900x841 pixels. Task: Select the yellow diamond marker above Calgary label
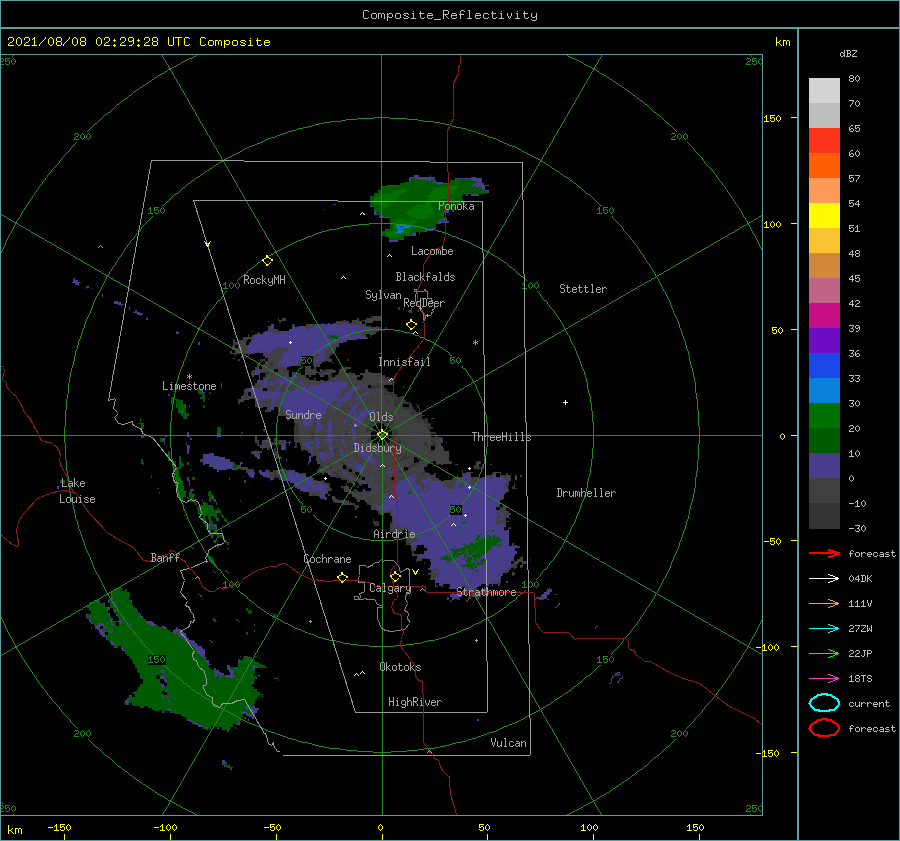click(395, 576)
